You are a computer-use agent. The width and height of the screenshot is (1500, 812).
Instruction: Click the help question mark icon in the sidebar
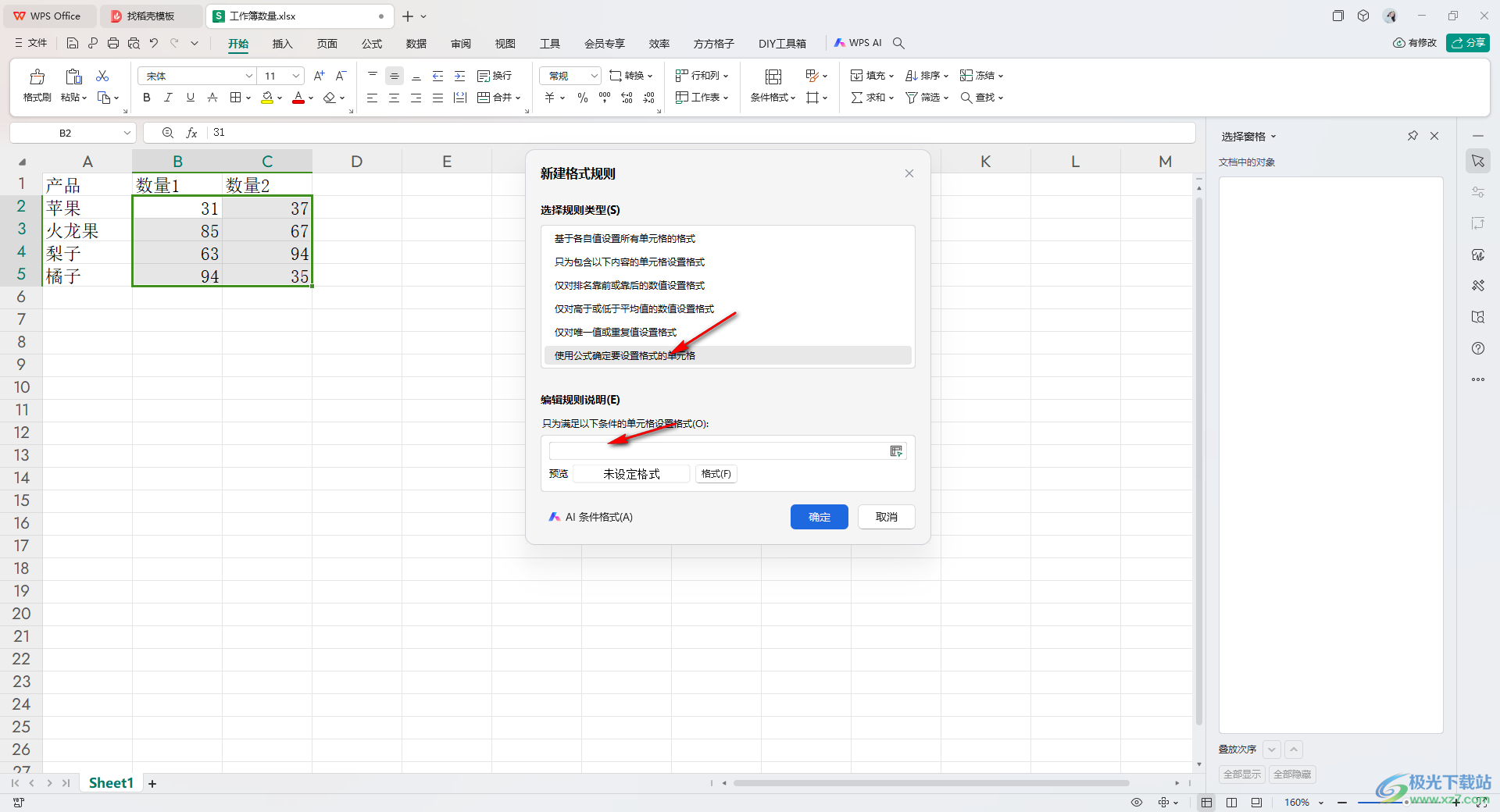[x=1478, y=348]
